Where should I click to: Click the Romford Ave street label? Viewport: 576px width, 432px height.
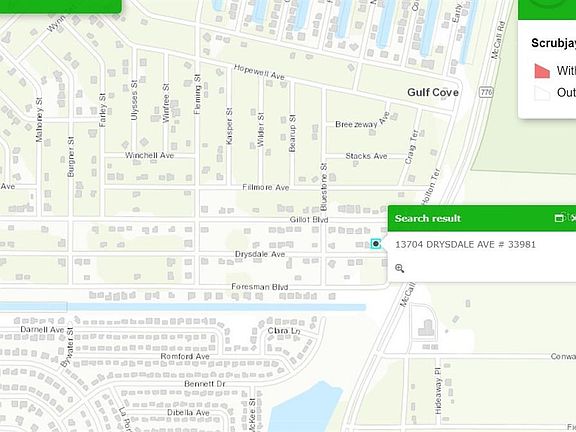click(x=185, y=356)
